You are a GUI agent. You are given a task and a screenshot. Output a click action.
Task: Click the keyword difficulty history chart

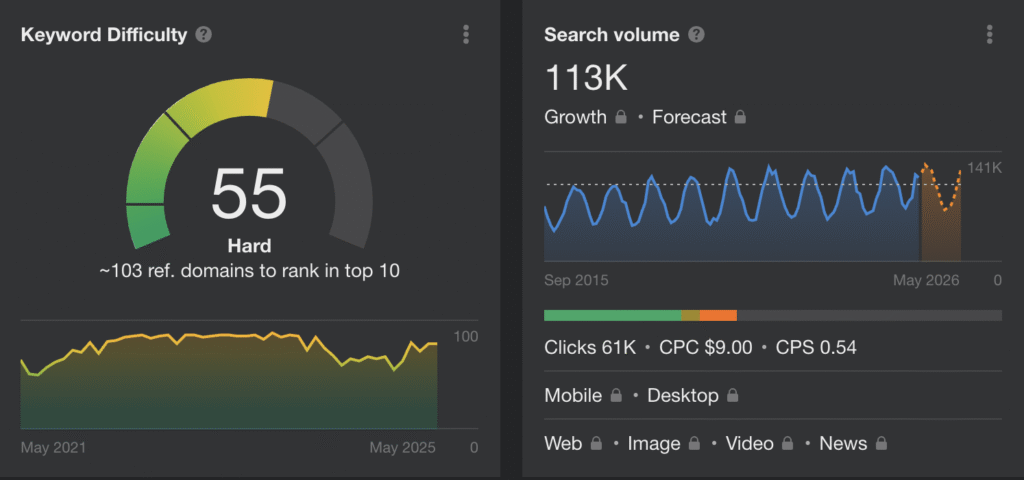tap(229, 382)
